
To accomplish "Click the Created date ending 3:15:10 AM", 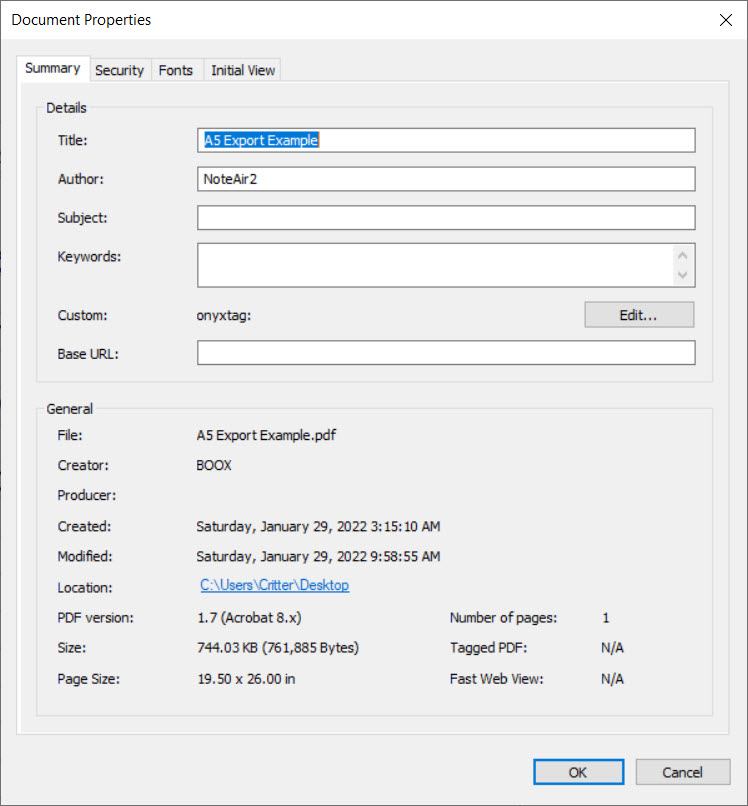I will (318, 526).
